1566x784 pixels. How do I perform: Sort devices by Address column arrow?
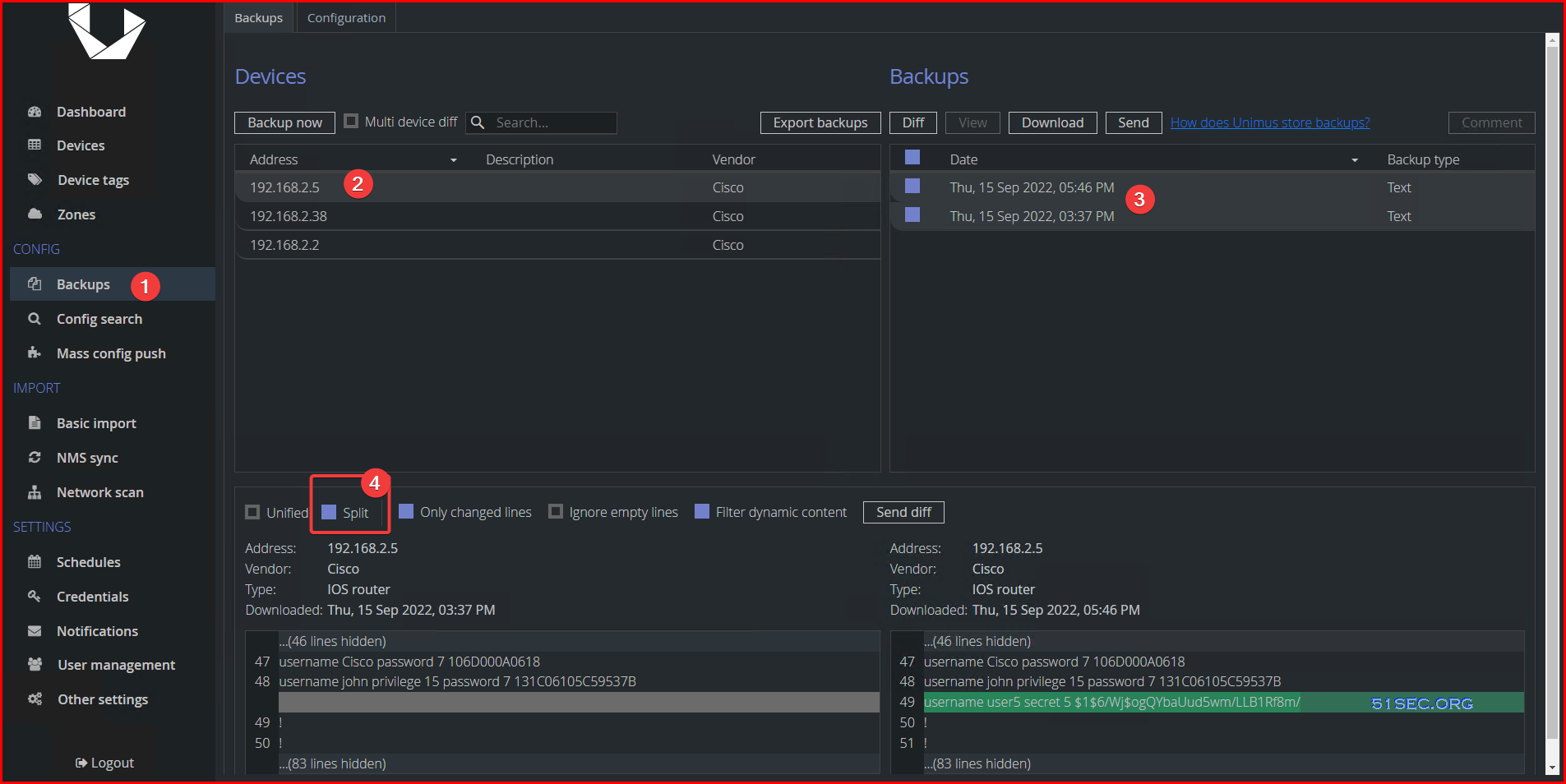tap(454, 160)
